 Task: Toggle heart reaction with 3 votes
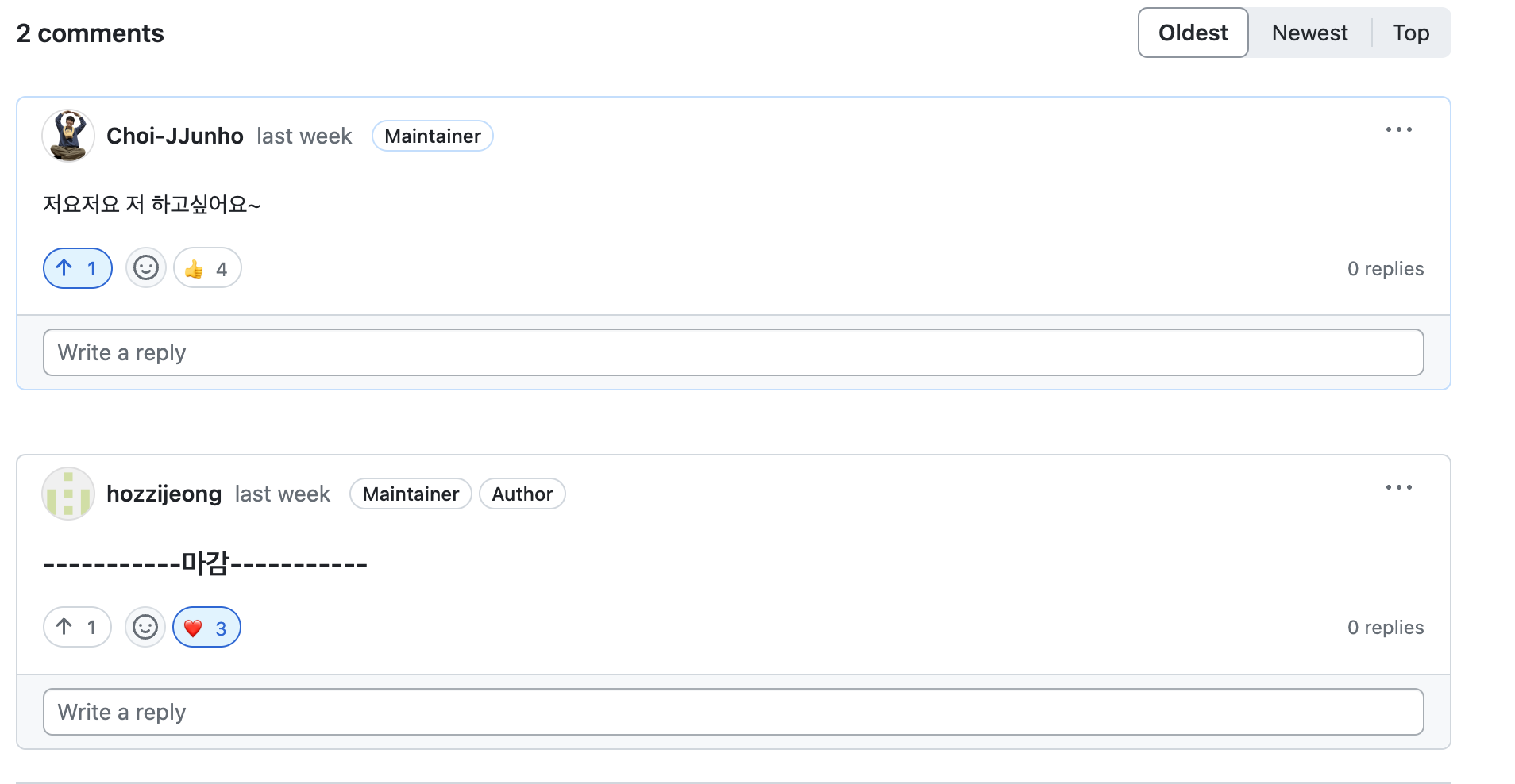(206, 627)
